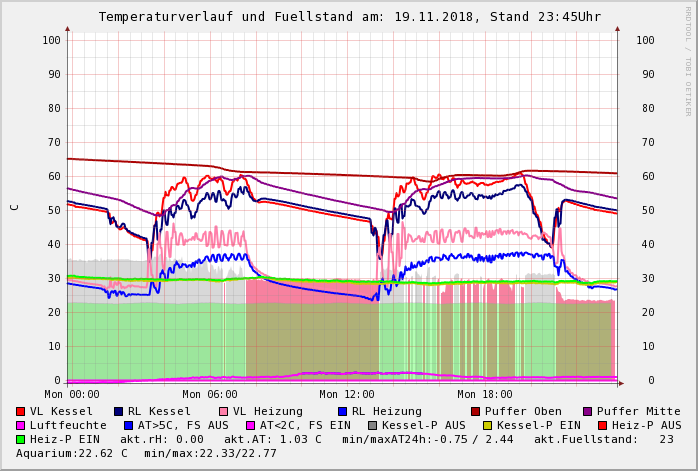698x471 pixels.
Task: Click the purple Puffer Mitte legend swatch
Action: [588, 411]
